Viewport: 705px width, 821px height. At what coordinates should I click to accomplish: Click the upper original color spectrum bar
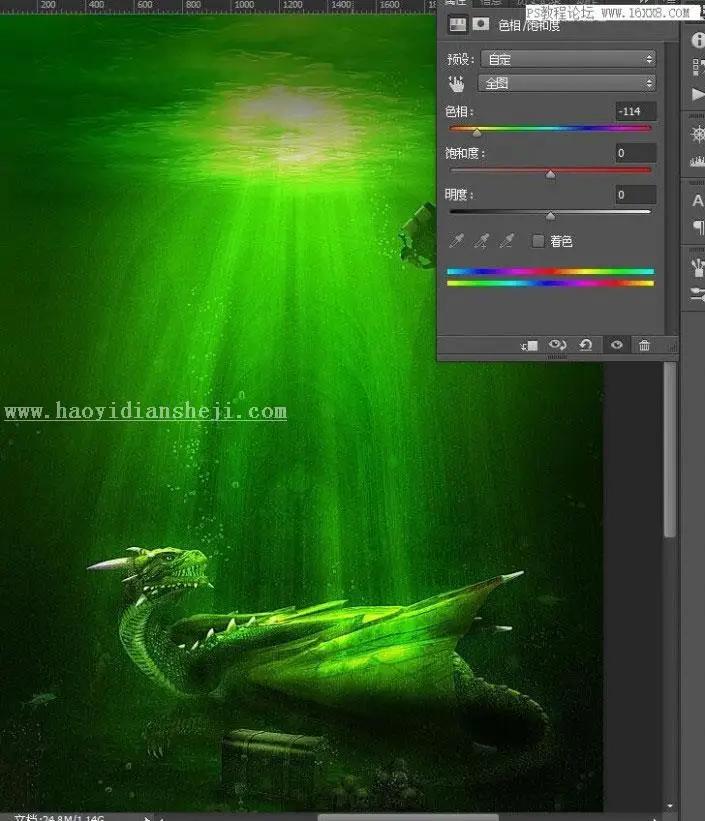(550, 271)
